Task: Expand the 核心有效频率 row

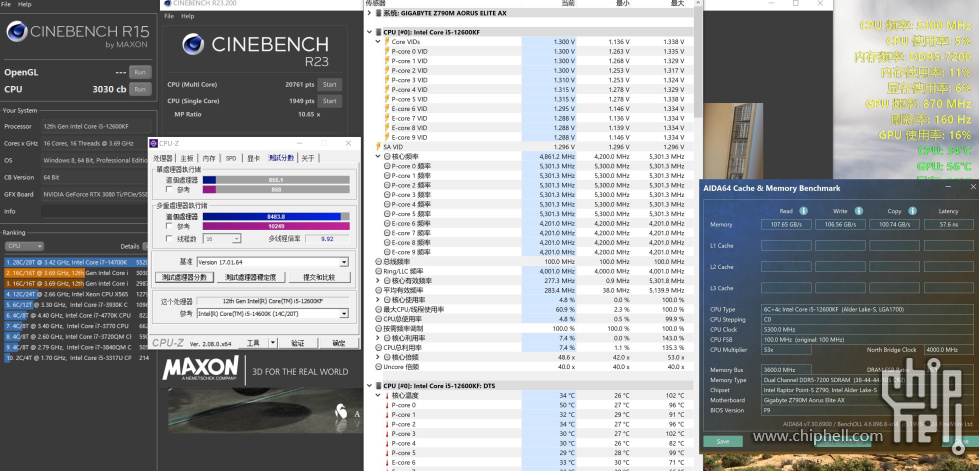Action: (x=378, y=280)
